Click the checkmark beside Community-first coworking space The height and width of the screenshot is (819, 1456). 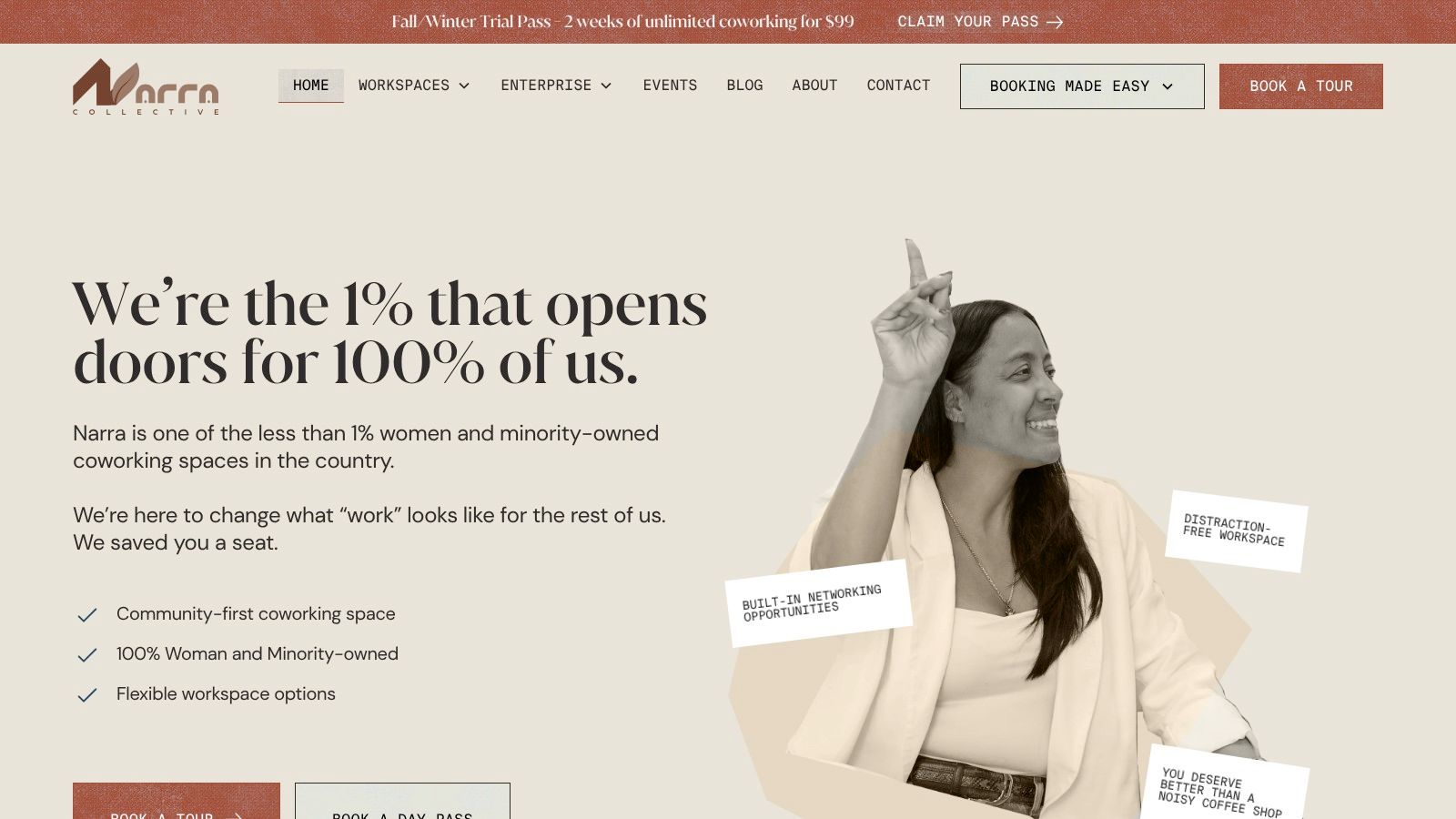point(87,615)
